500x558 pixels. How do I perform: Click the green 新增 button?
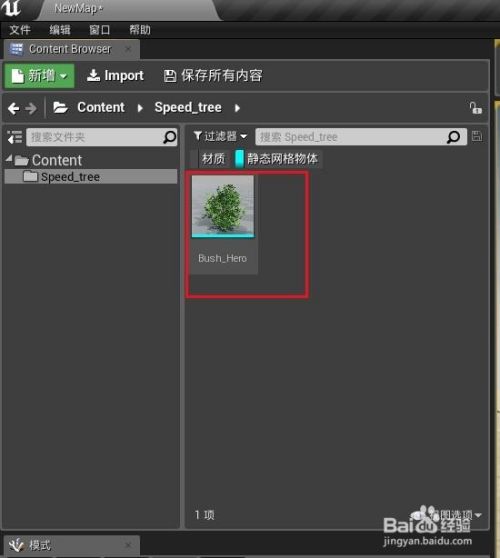pyautogui.click(x=39, y=76)
